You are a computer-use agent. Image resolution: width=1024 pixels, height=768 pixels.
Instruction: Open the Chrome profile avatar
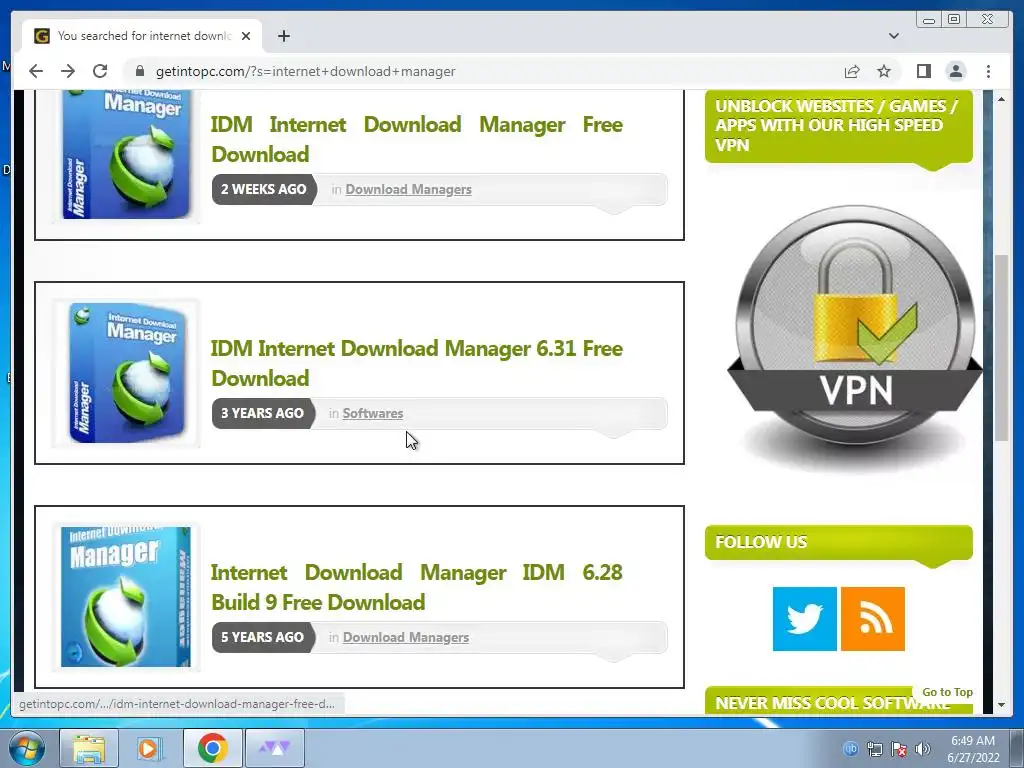coord(955,71)
